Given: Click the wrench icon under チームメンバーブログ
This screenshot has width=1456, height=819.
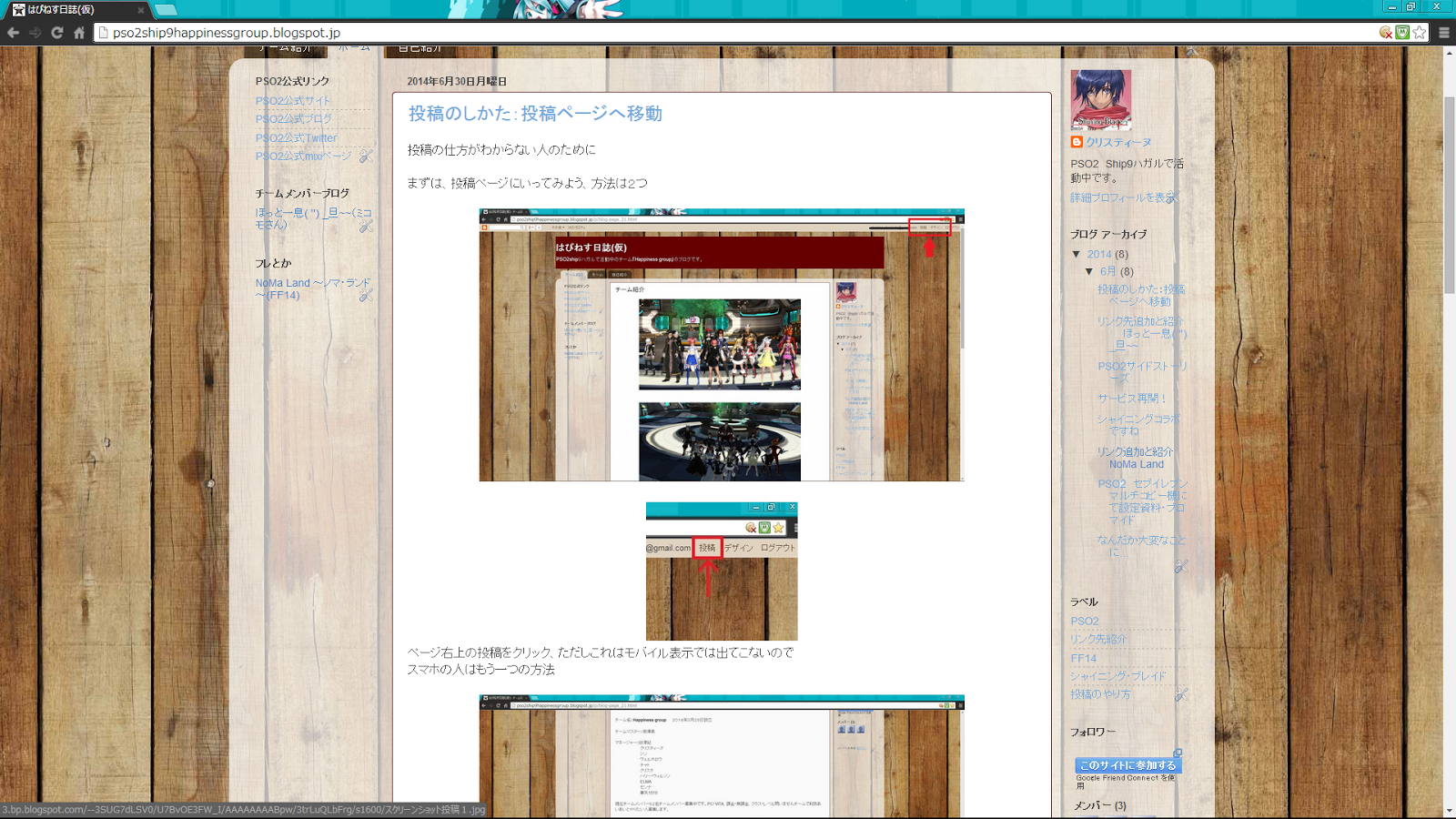Looking at the screenshot, I should pos(366,226).
